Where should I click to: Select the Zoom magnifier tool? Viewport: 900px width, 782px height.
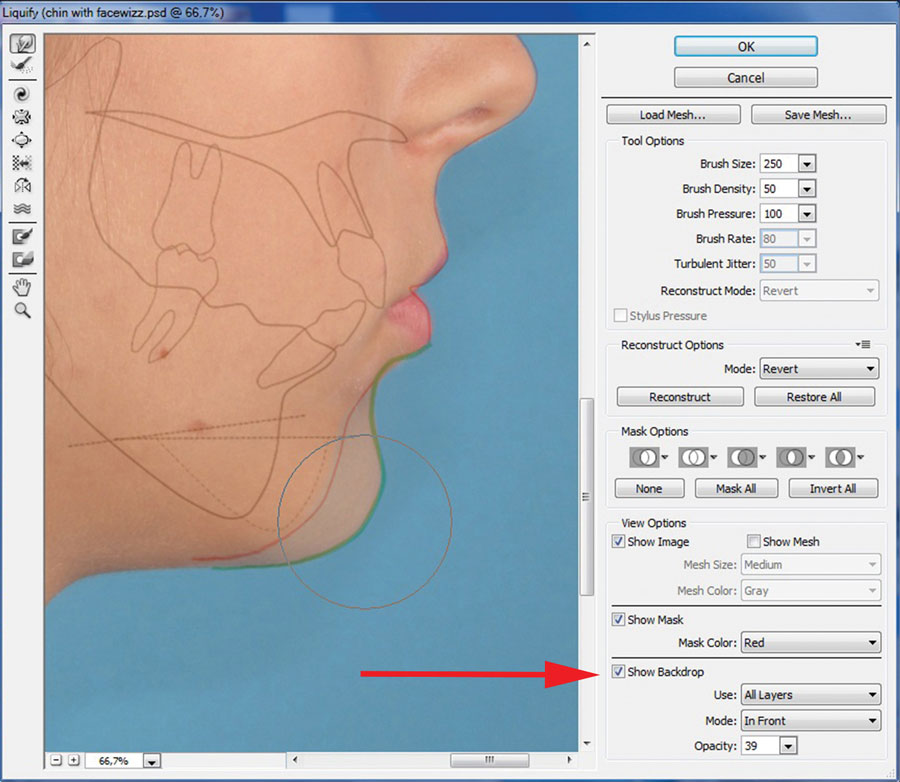(22, 311)
